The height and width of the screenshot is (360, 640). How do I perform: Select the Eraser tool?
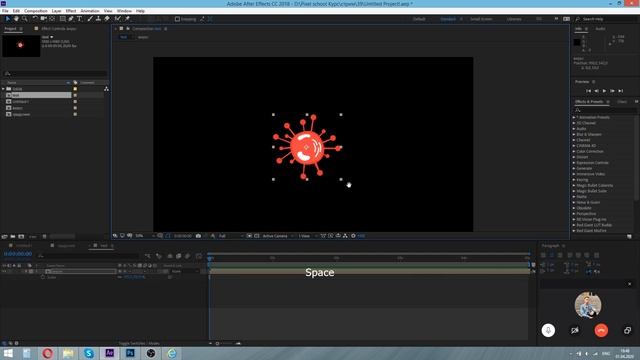click(107, 19)
